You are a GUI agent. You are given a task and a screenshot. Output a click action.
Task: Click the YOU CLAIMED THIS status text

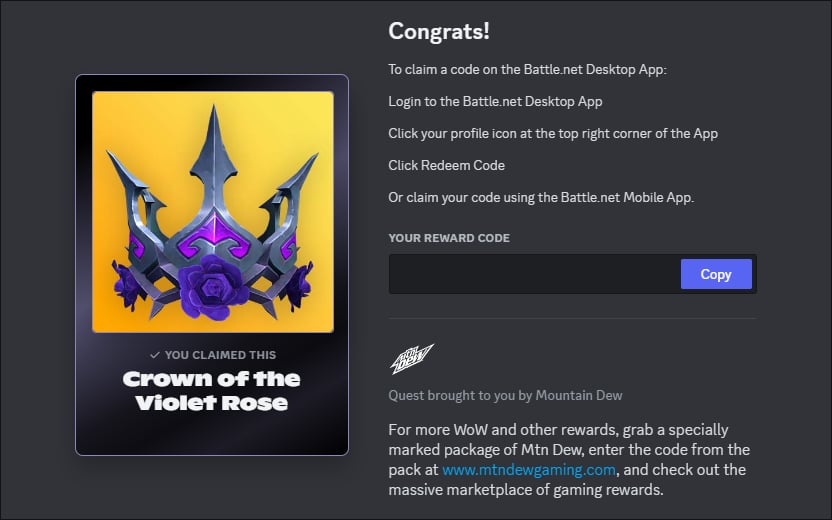(x=220, y=355)
